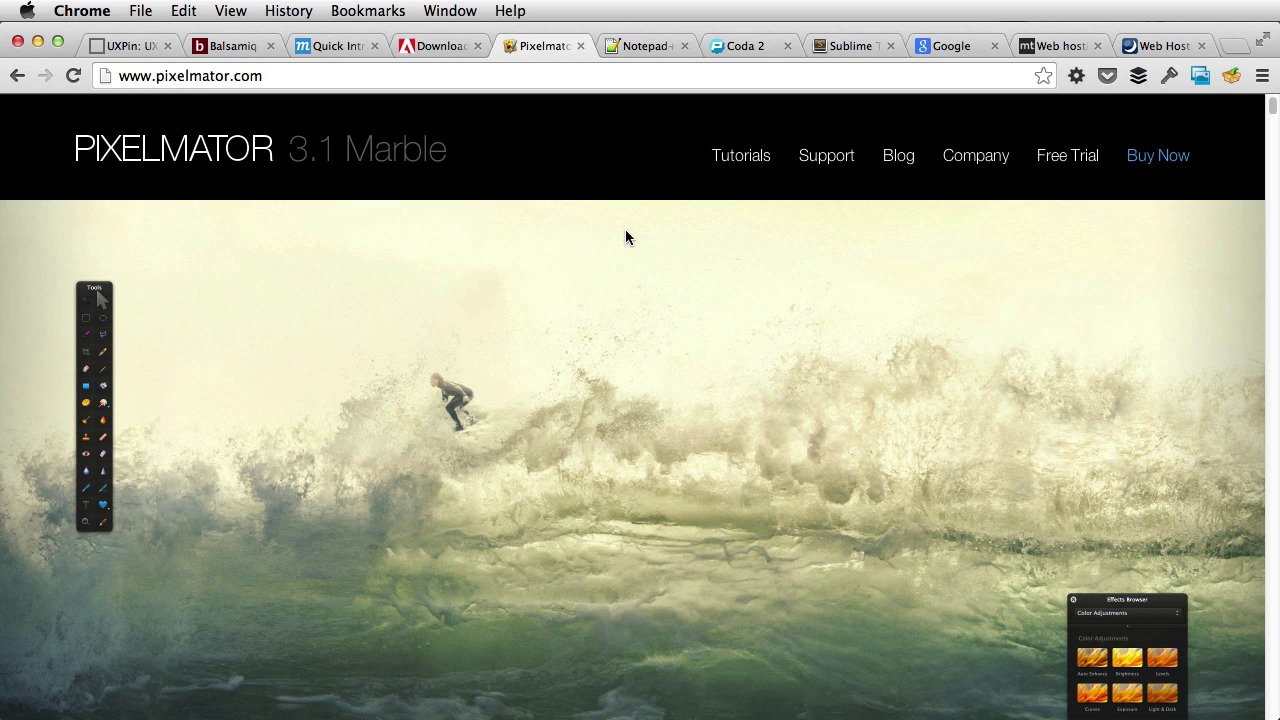This screenshot has width=1280, height=720.
Task: Select the Sharpen triangle tool
Action: click(103, 470)
